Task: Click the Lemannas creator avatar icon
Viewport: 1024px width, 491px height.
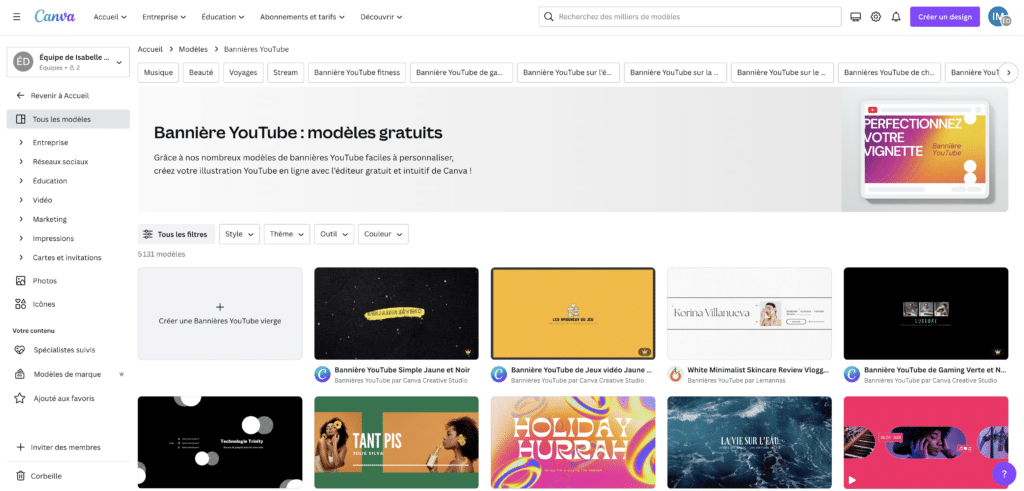Action: (x=676, y=374)
